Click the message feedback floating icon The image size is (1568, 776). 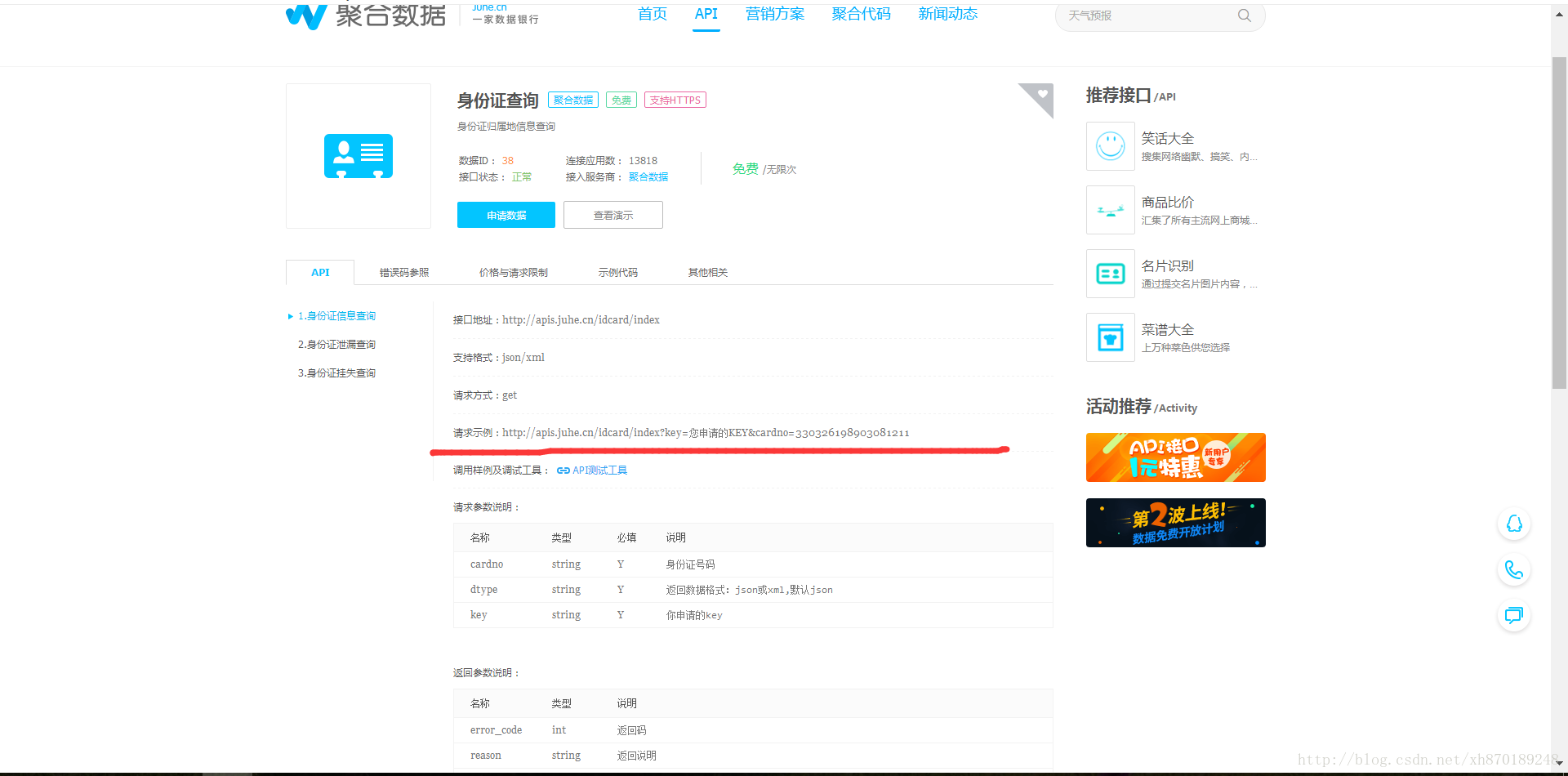coord(1514,615)
